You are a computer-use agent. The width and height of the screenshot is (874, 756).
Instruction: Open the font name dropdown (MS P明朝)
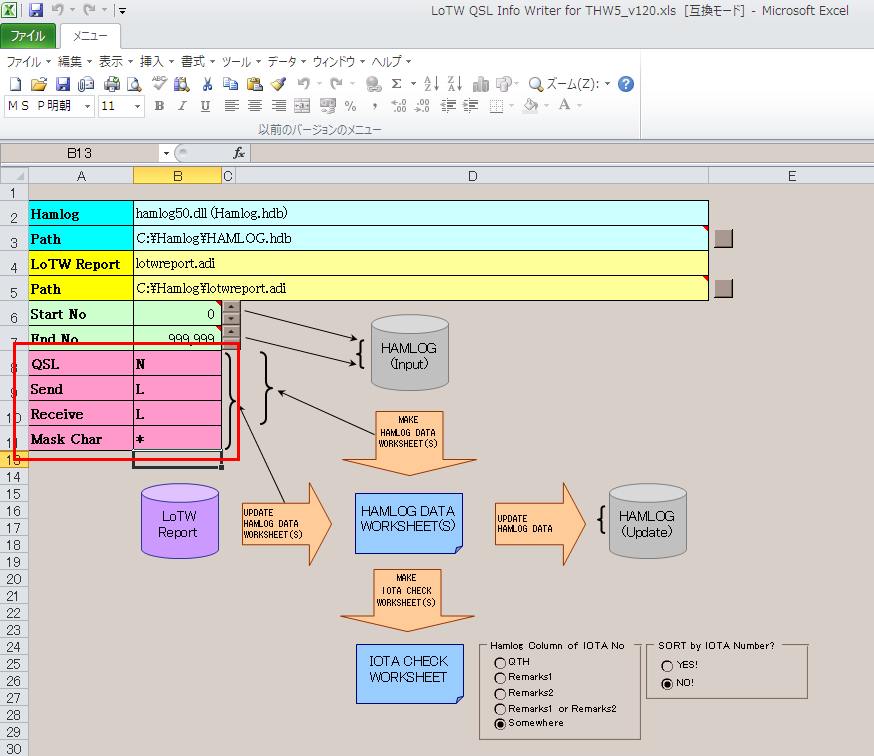click(x=88, y=106)
